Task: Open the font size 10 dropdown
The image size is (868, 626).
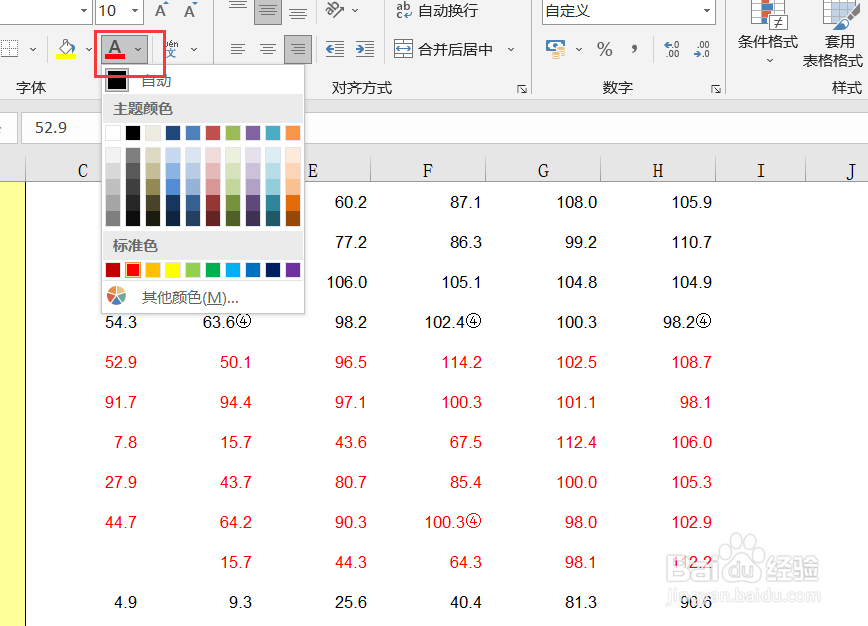Action: [x=135, y=11]
